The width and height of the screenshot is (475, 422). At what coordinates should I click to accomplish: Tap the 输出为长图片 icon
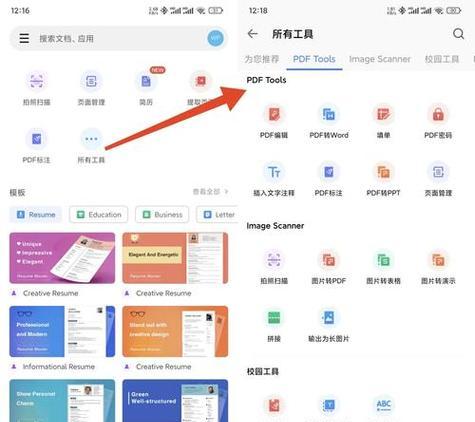[x=329, y=318]
